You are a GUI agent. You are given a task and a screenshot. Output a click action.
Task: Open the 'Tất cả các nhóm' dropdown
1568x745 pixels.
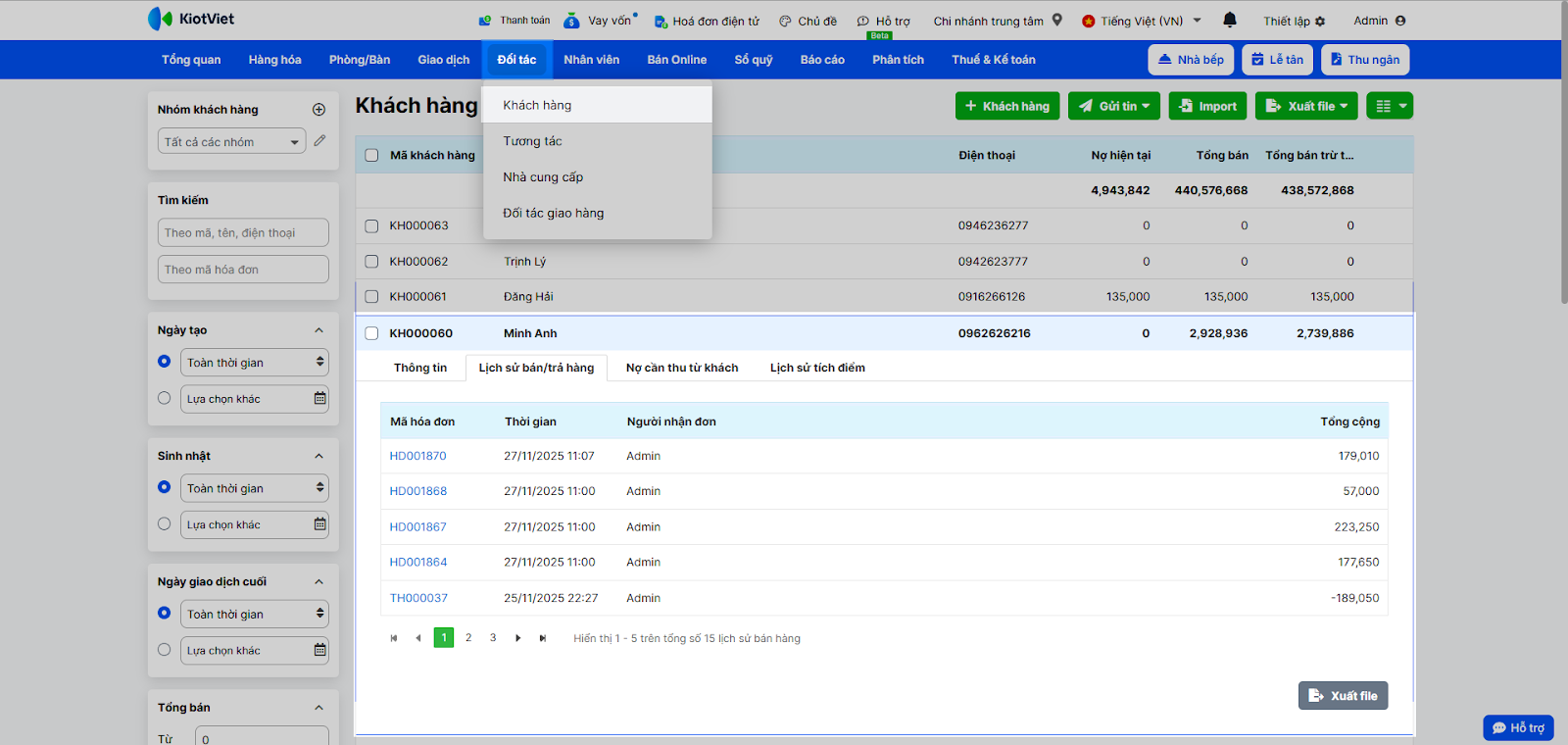coord(231,142)
